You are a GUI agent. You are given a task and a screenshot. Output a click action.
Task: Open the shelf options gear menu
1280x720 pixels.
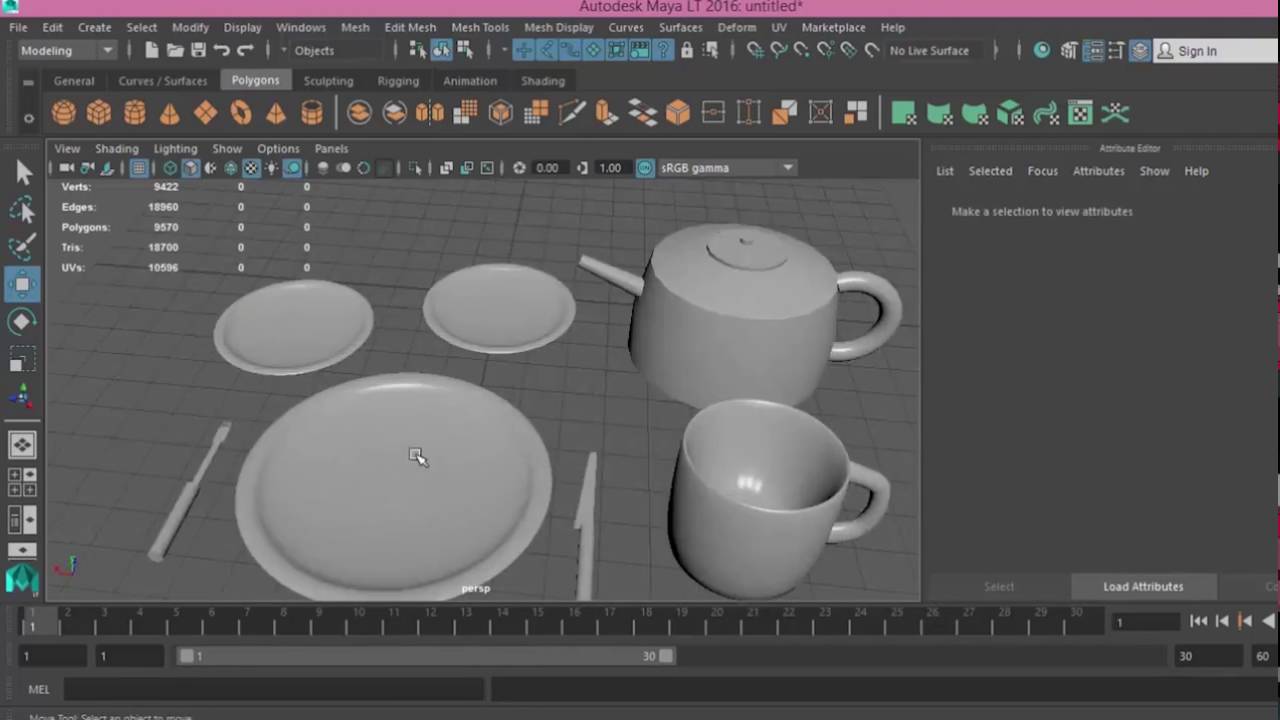[28, 118]
